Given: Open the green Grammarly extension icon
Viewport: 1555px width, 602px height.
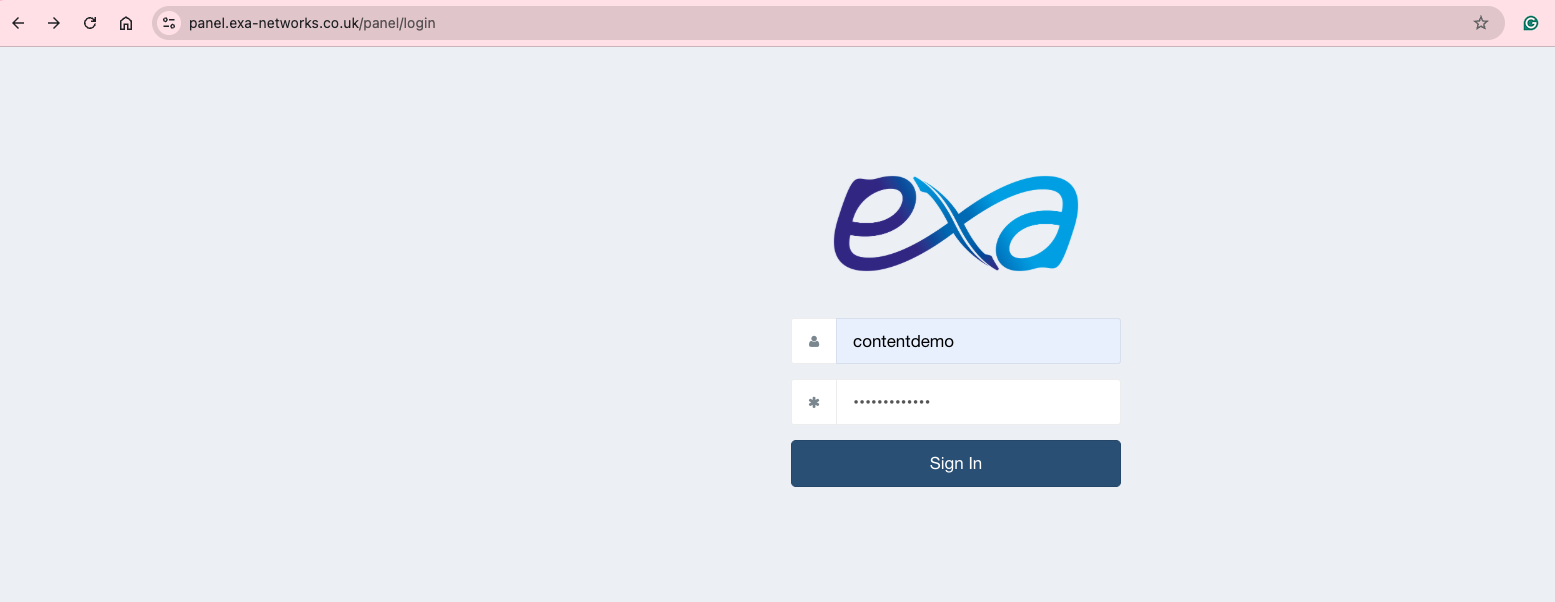Looking at the screenshot, I should coord(1531,23).
